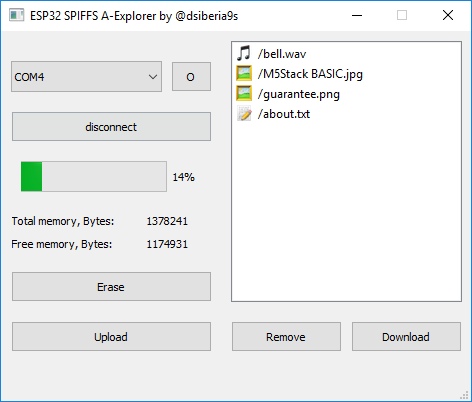This screenshot has width=472, height=402.
Task: Click the picture icon beside M5Stack BASIC.jpg
Action: (244, 73)
